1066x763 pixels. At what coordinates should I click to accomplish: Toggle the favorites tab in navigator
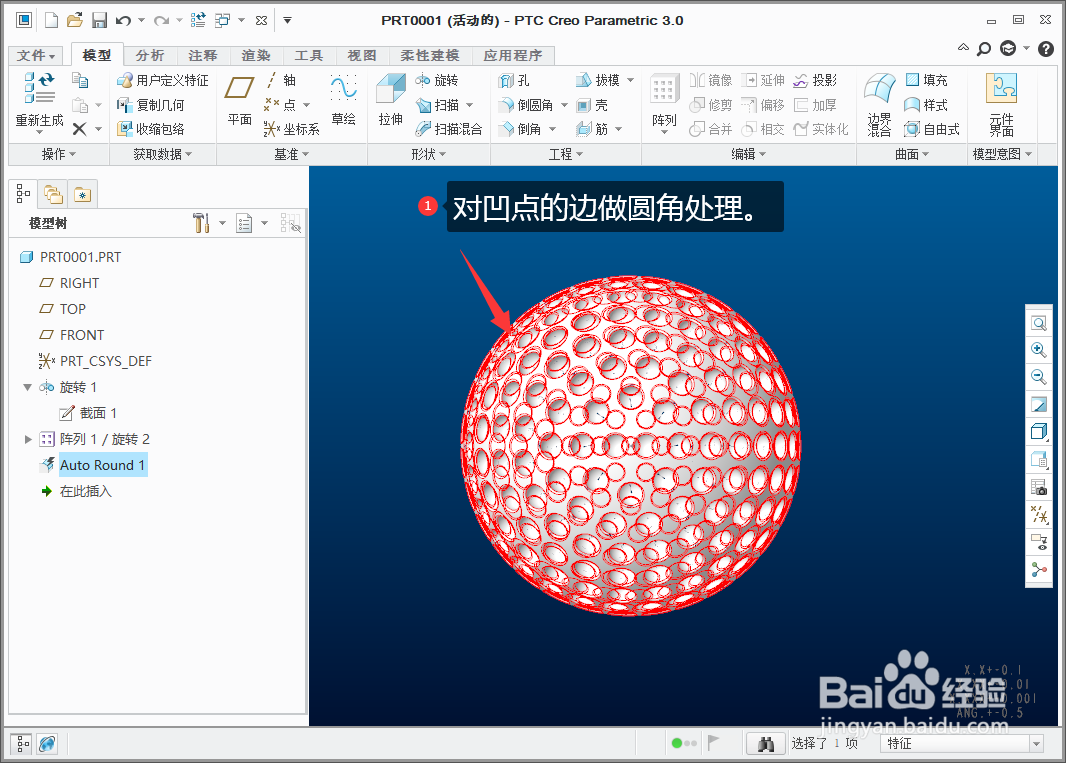coord(82,195)
